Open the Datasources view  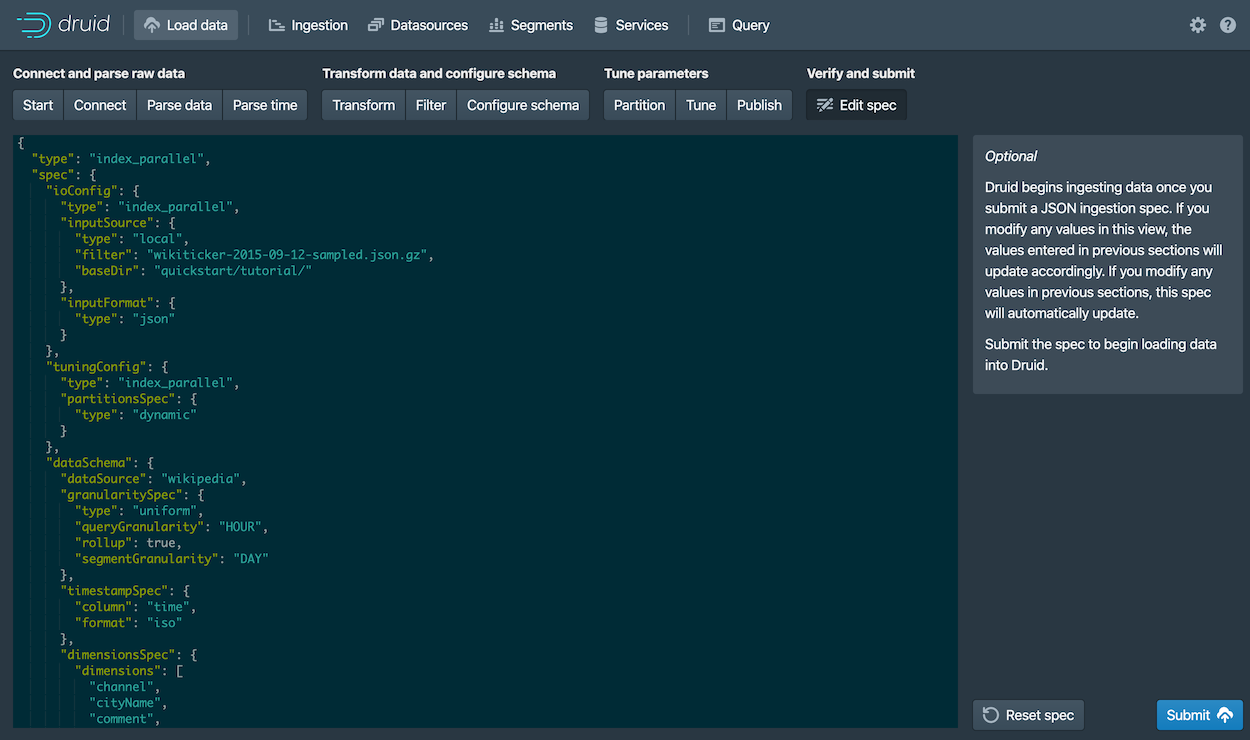point(418,25)
